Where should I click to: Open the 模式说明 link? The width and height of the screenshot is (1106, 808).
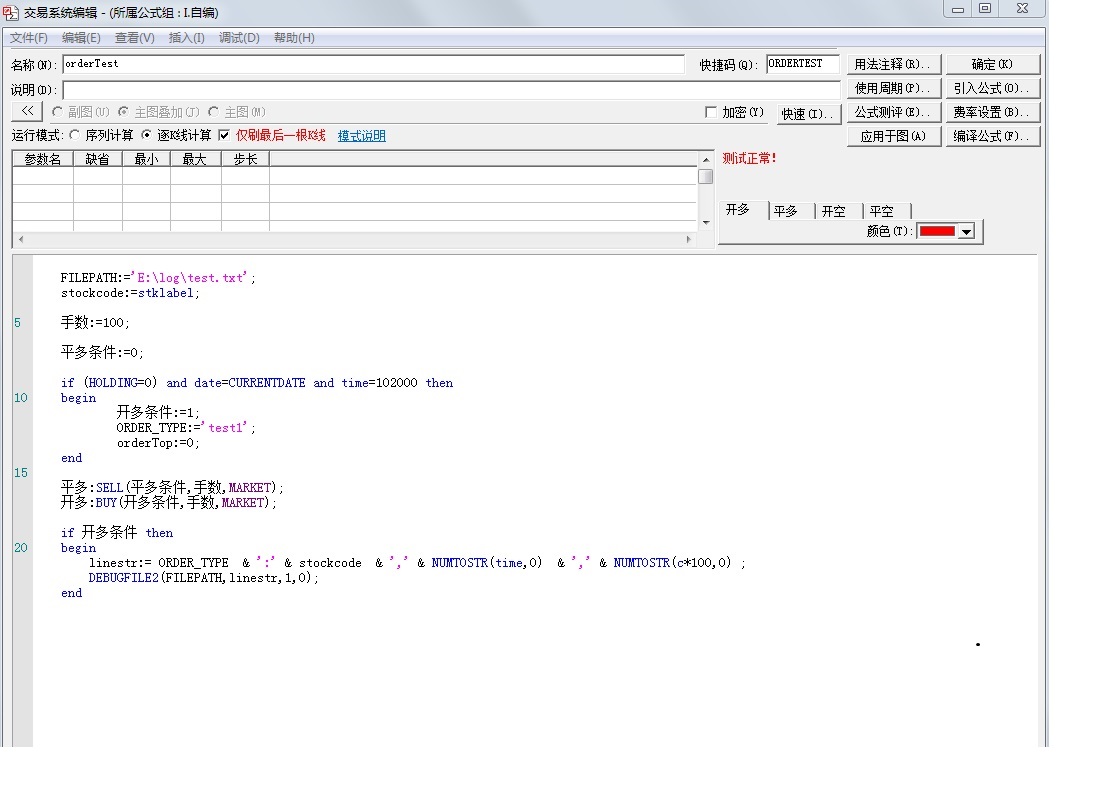[x=361, y=136]
